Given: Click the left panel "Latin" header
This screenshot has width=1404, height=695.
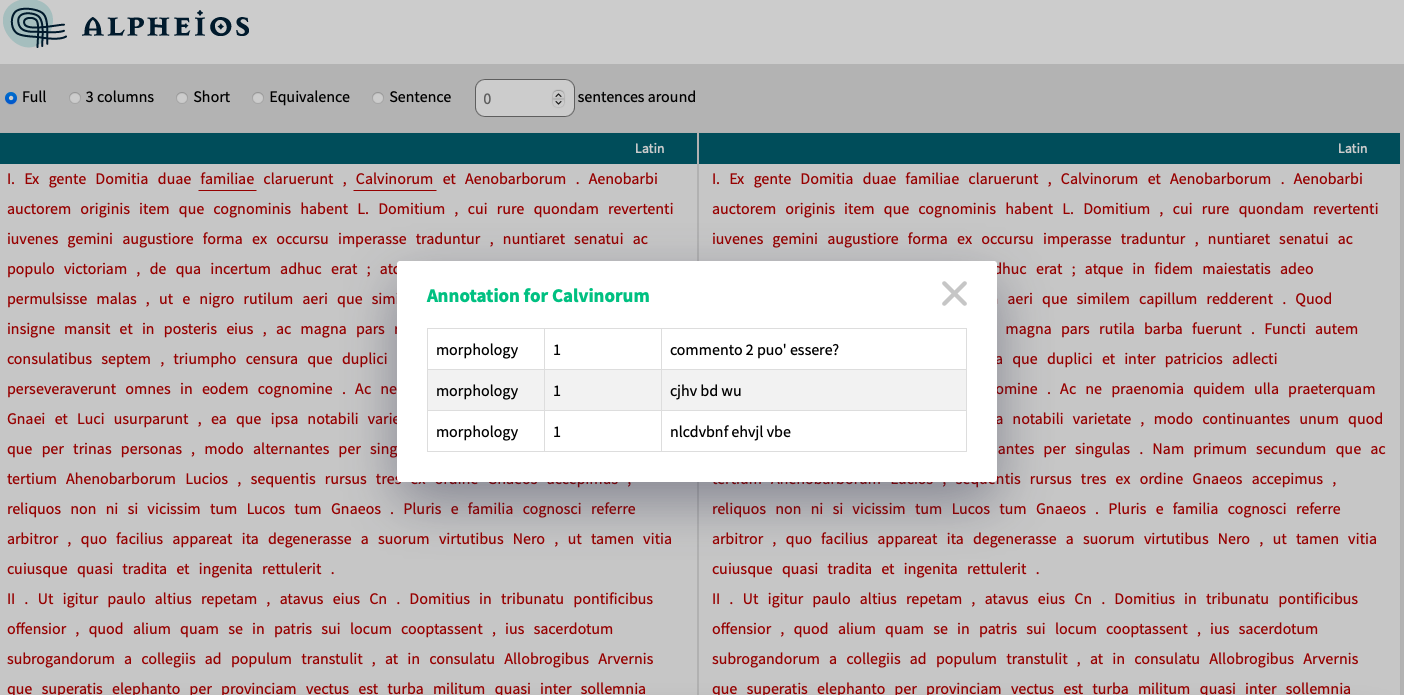Looking at the screenshot, I should coord(649,148).
